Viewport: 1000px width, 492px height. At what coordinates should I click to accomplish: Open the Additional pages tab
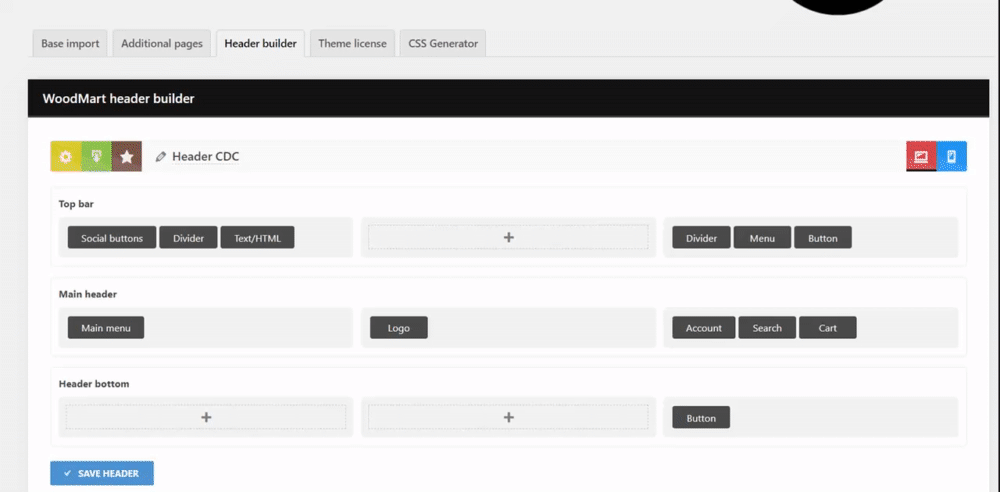click(x=162, y=44)
